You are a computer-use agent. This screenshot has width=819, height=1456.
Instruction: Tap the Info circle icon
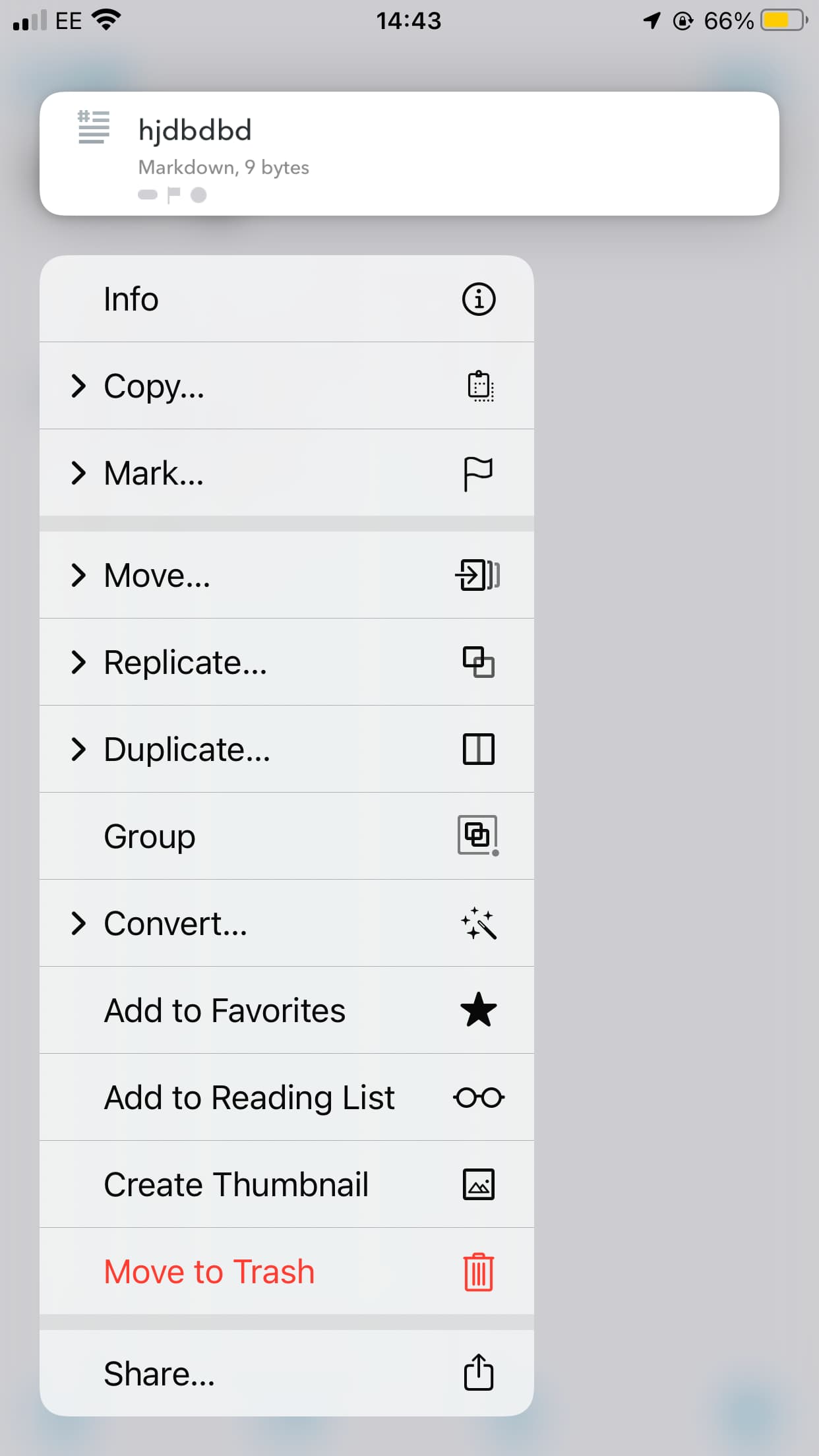(x=478, y=299)
